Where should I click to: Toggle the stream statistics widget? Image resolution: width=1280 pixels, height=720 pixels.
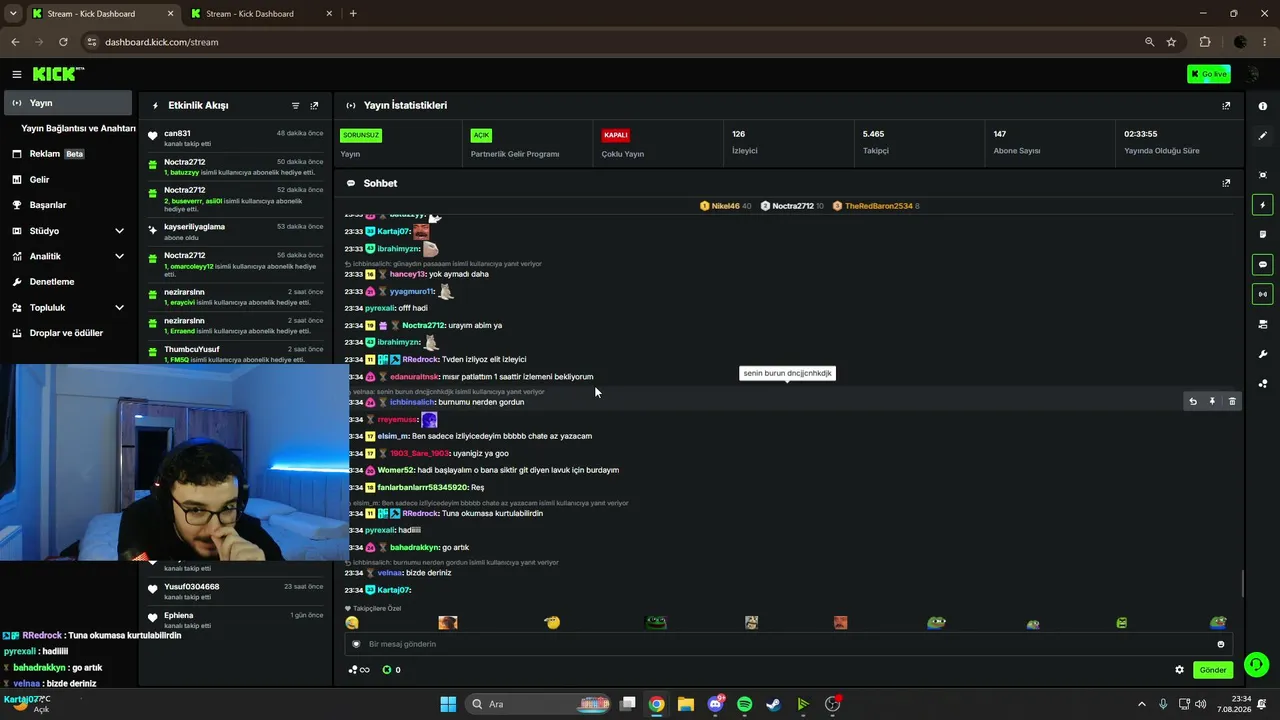point(1263,294)
